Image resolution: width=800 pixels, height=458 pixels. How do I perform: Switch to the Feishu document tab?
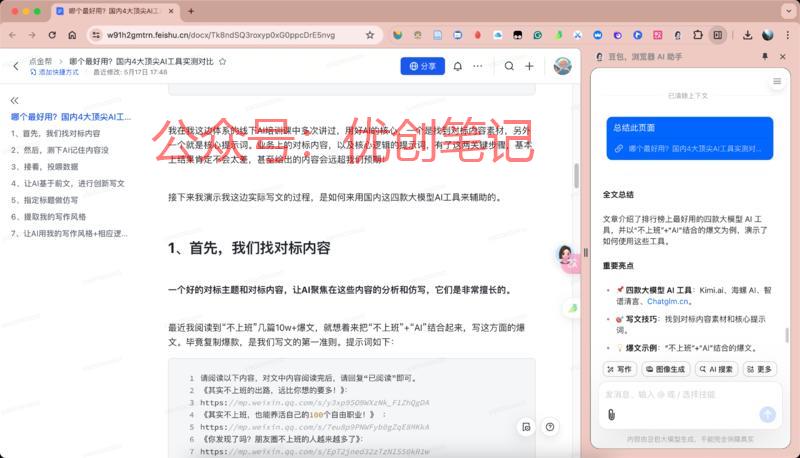(115, 11)
